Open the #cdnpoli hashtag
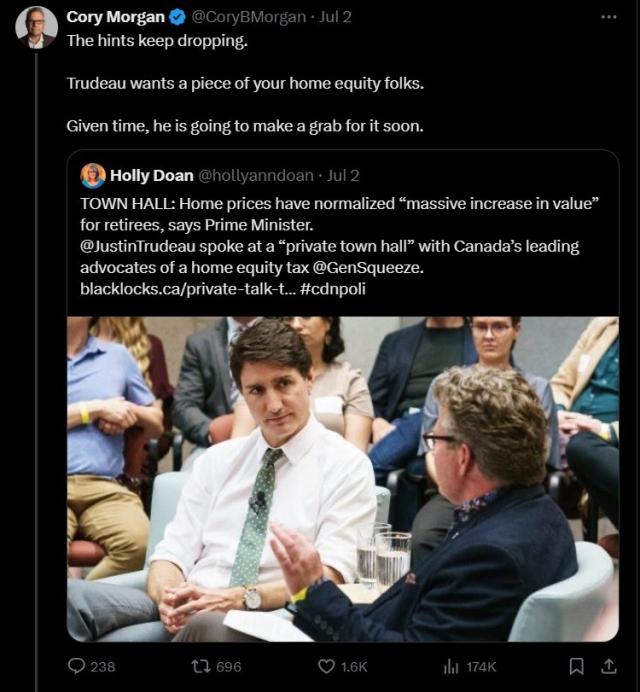Screen dimensions: 640x692 coord(333,289)
